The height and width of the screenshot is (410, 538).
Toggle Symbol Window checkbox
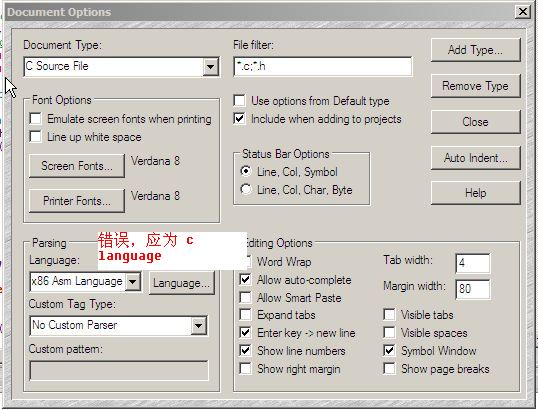tap(389, 350)
